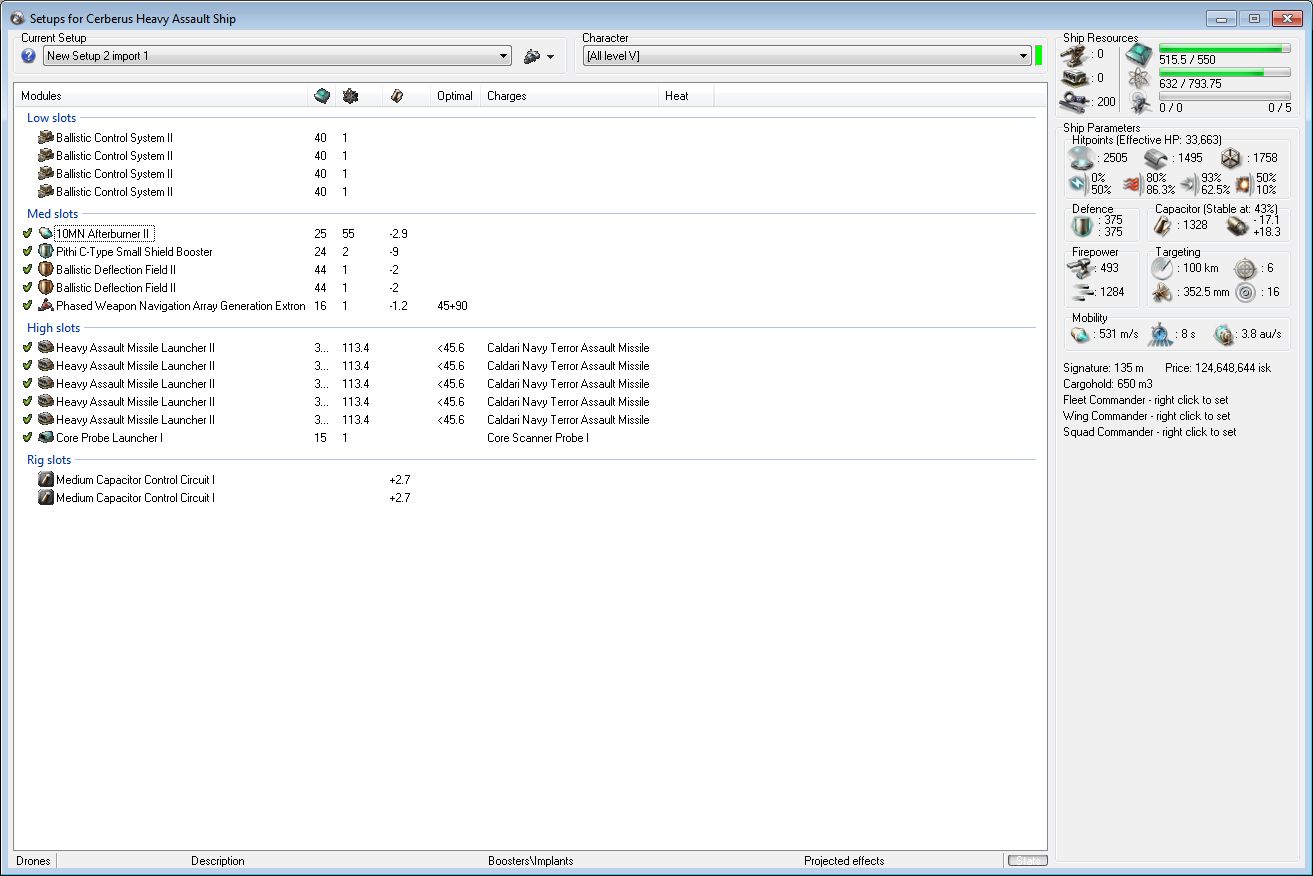Click the Firepower DPS icon showing 493

click(1081, 268)
